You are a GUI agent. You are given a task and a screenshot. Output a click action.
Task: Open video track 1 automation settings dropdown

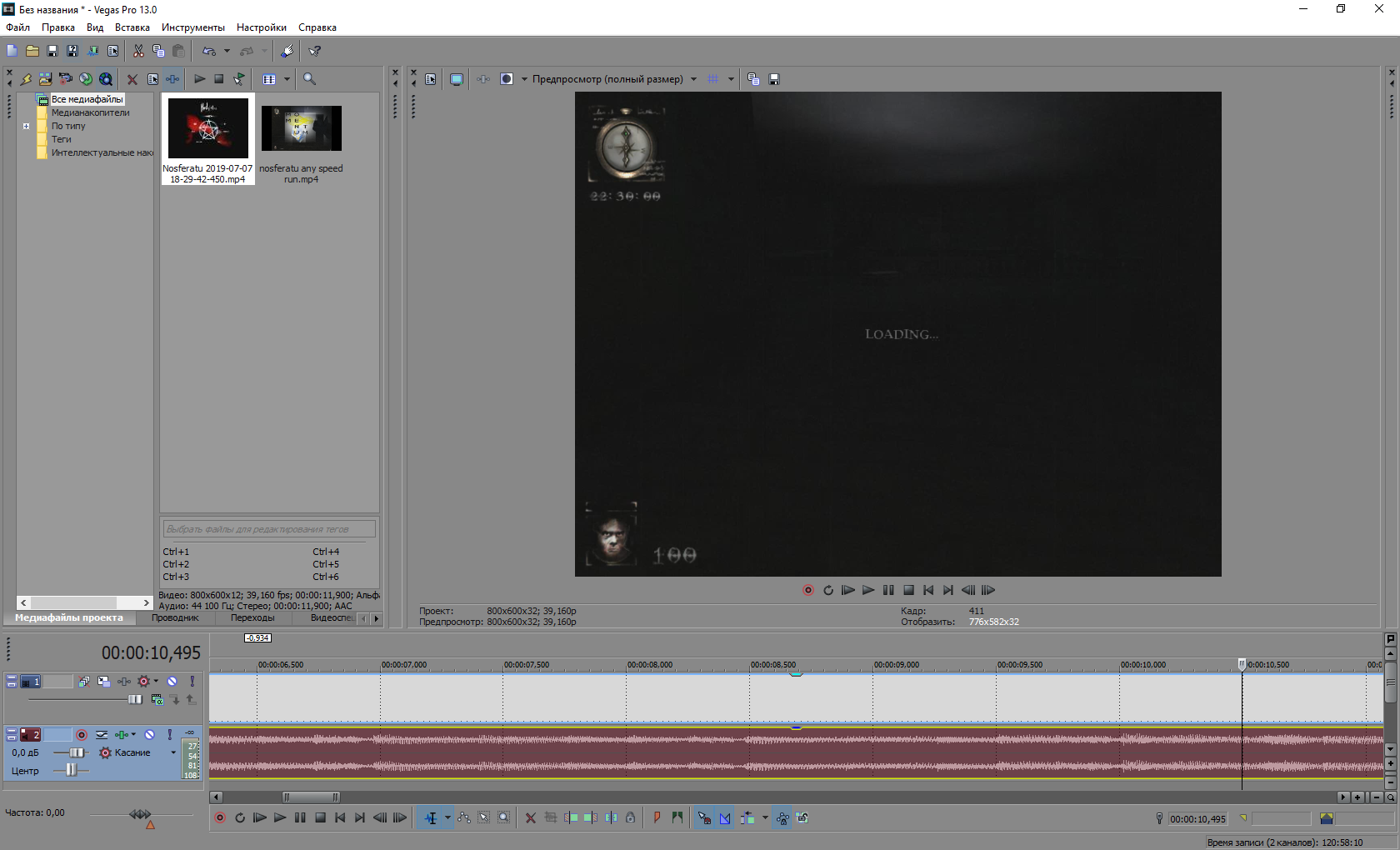click(x=156, y=682)
